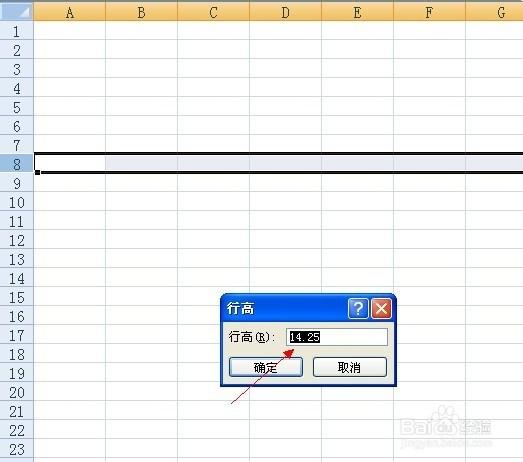Image resolution: width=523 pixels, height=462 pixels.
Task: Select row 11 header
Action: [17, 221]
